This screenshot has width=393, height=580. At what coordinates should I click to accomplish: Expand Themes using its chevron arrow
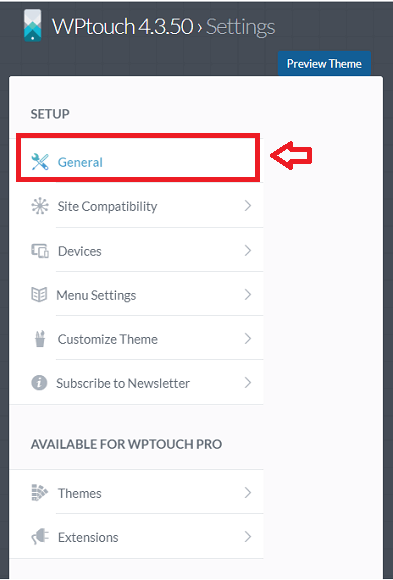click(248, 492)
